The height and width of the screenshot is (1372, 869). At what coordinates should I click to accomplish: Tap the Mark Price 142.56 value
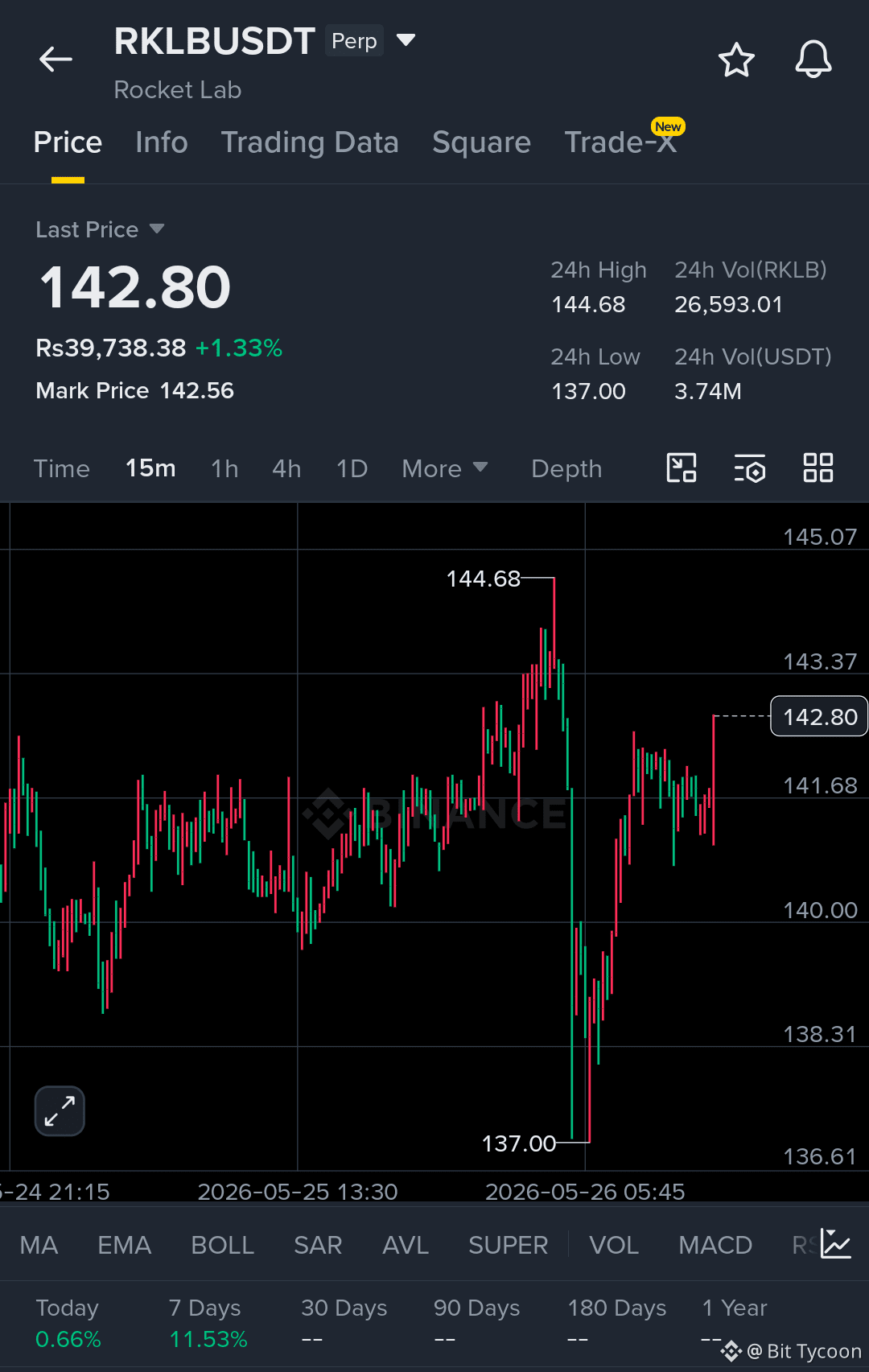(196, 390)
